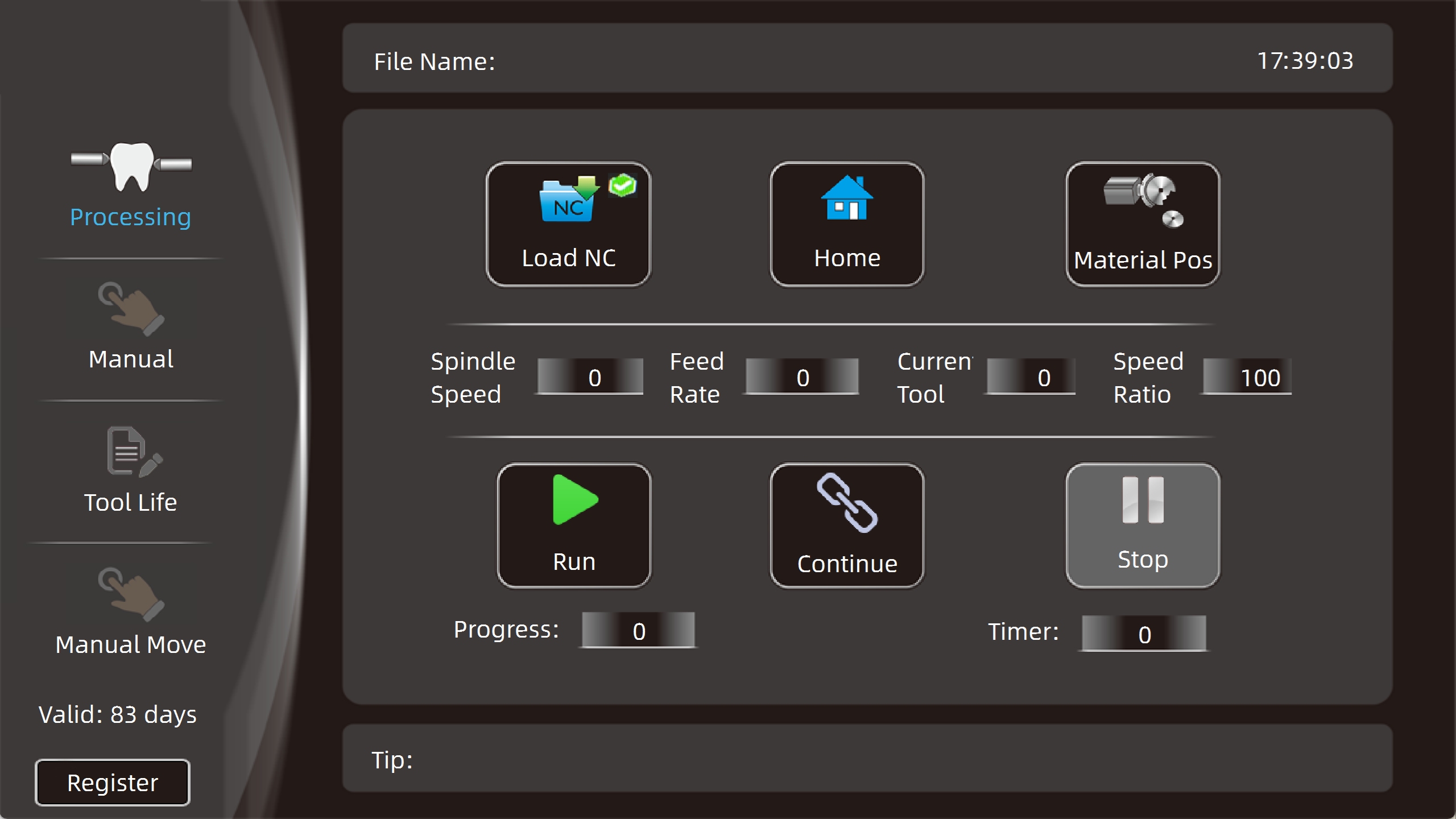Click the Speed Ratio 100 field
Viewport: 1456px width, 819px height.
tap(1247, 377)
